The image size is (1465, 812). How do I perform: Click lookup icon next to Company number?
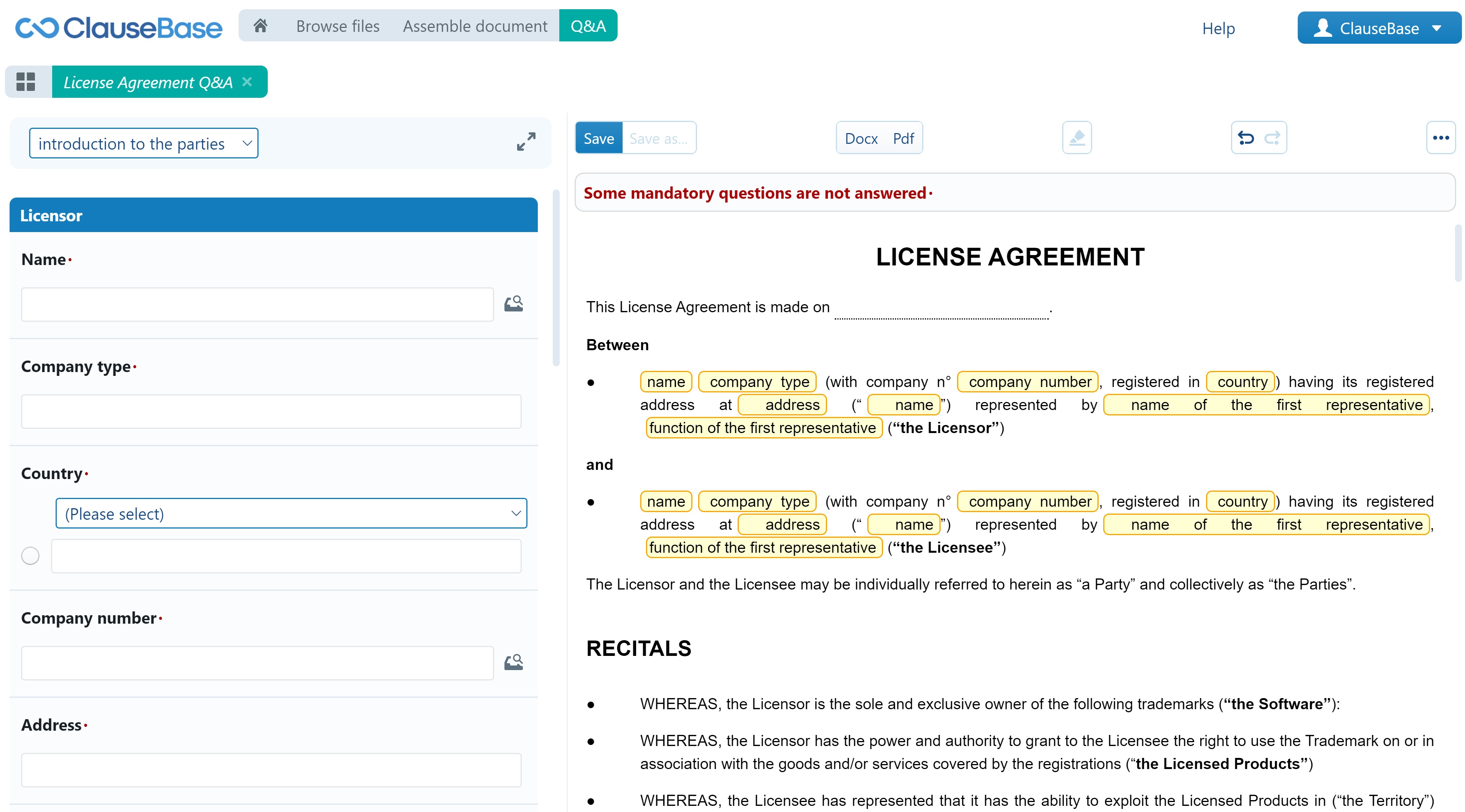coord(514,662)
